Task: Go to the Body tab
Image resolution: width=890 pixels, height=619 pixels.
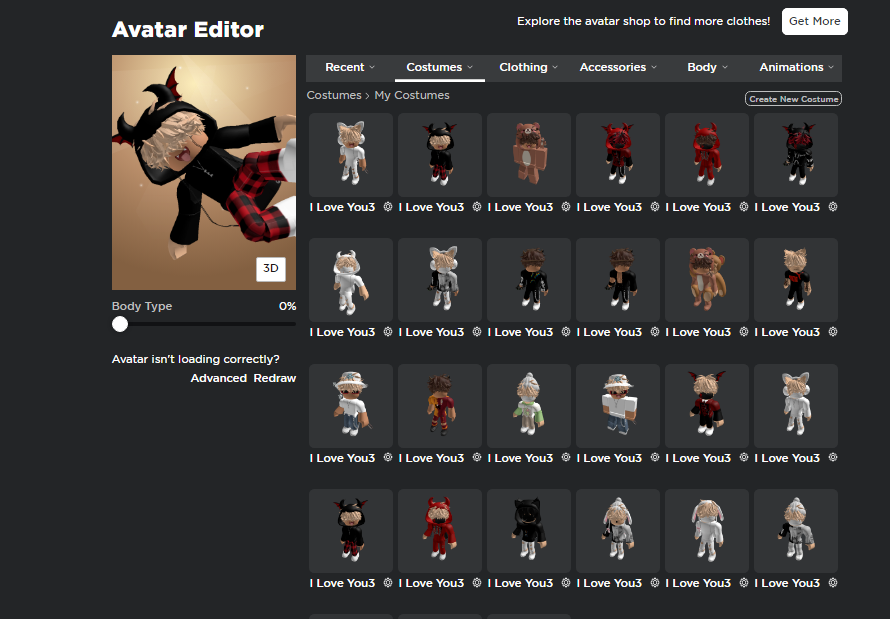Action: coord(707,68)
